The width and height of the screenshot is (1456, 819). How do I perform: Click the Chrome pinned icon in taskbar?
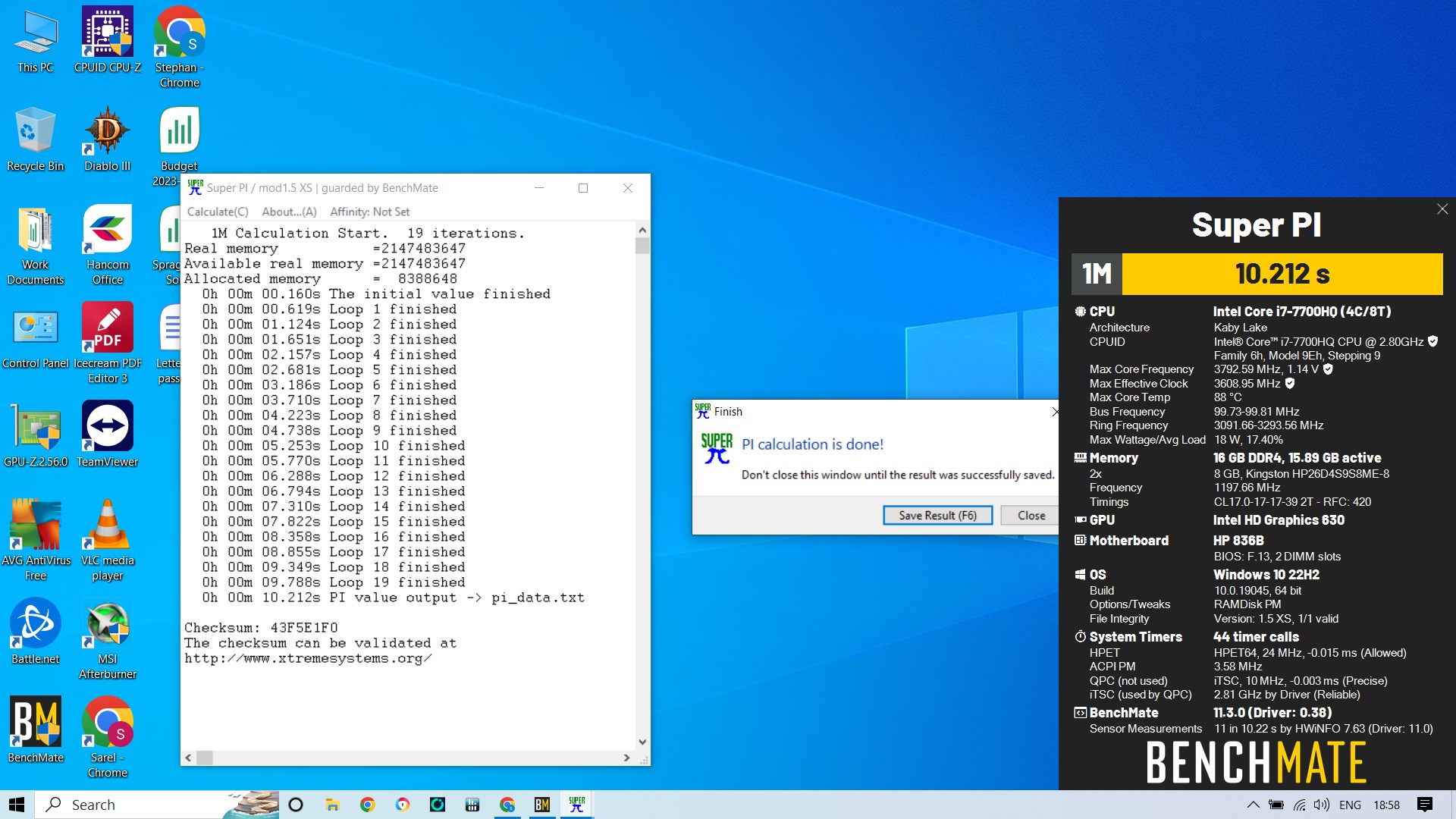click(367, 805)
